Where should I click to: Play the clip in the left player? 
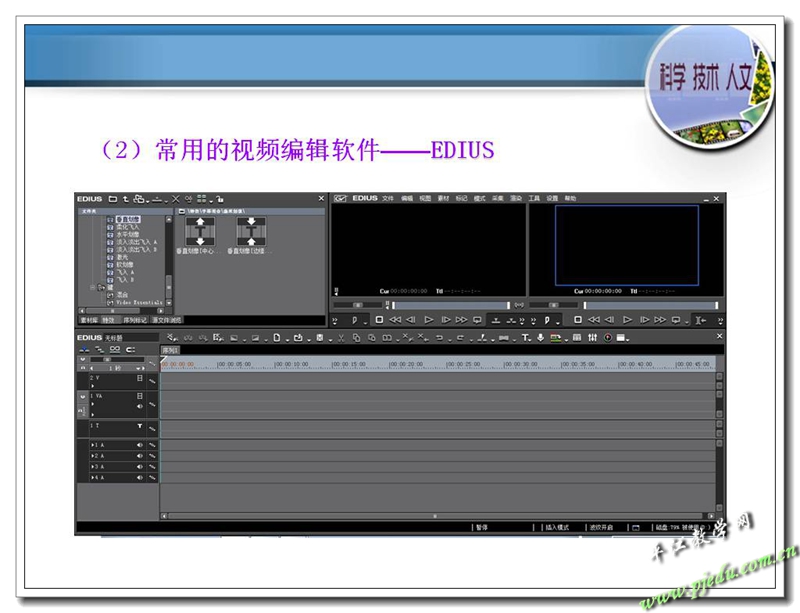coord(429,320)
